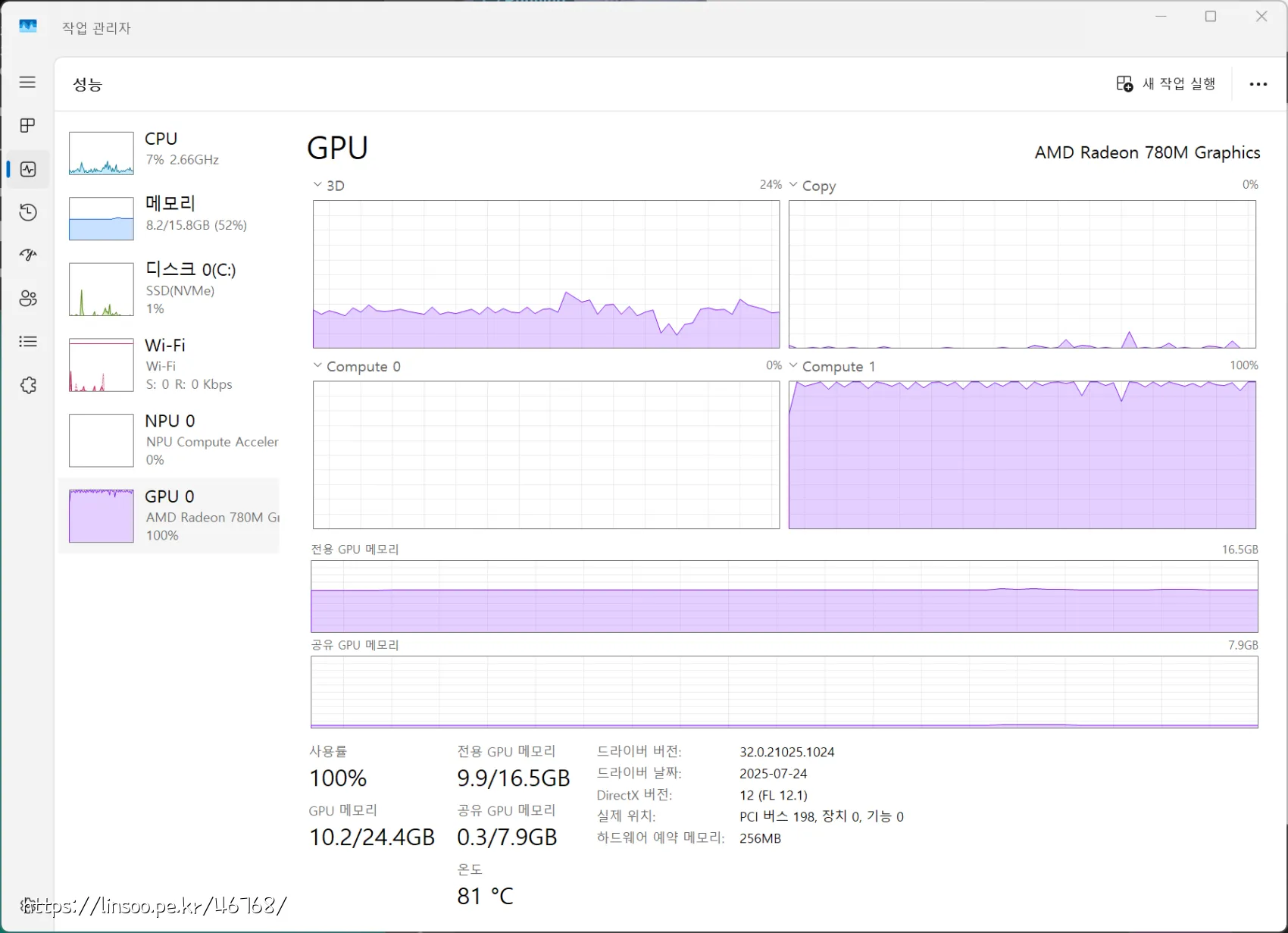The image size is (1288, 933).
Task: Click the Compute 1 utilization graph
Action: (x=1022, y=455)
